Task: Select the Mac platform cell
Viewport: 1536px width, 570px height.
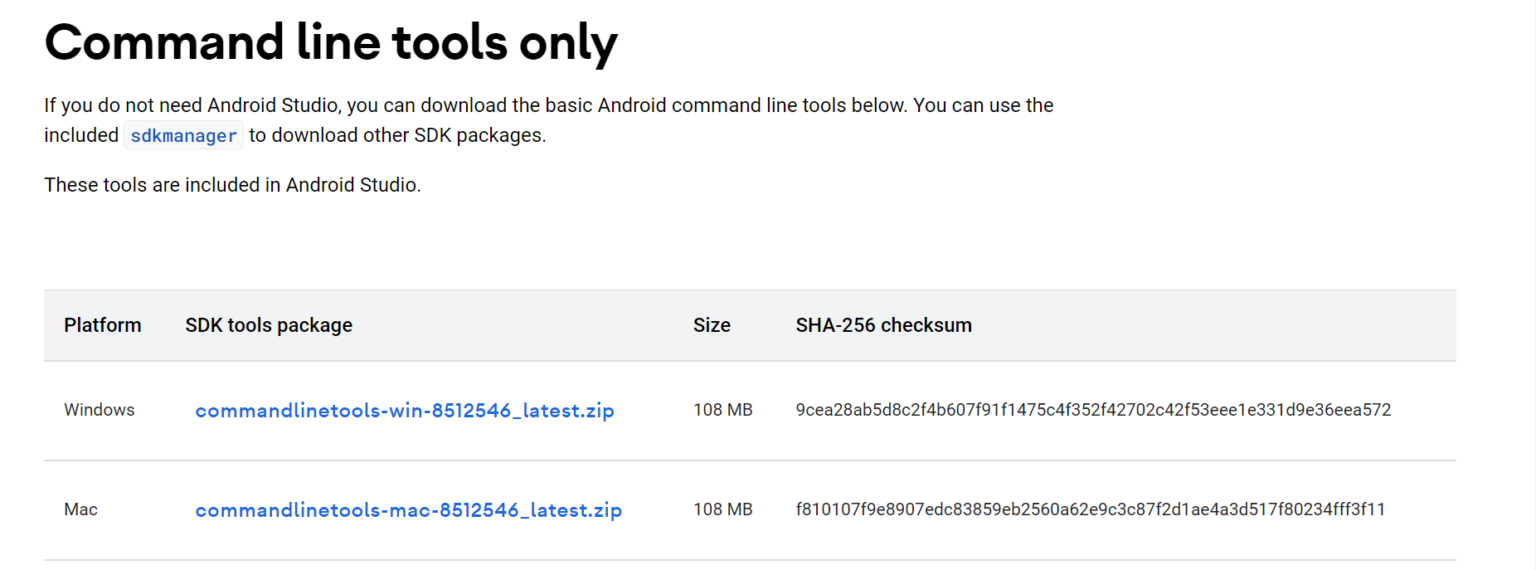Action: pyautogui.click(x=81, y=510)
